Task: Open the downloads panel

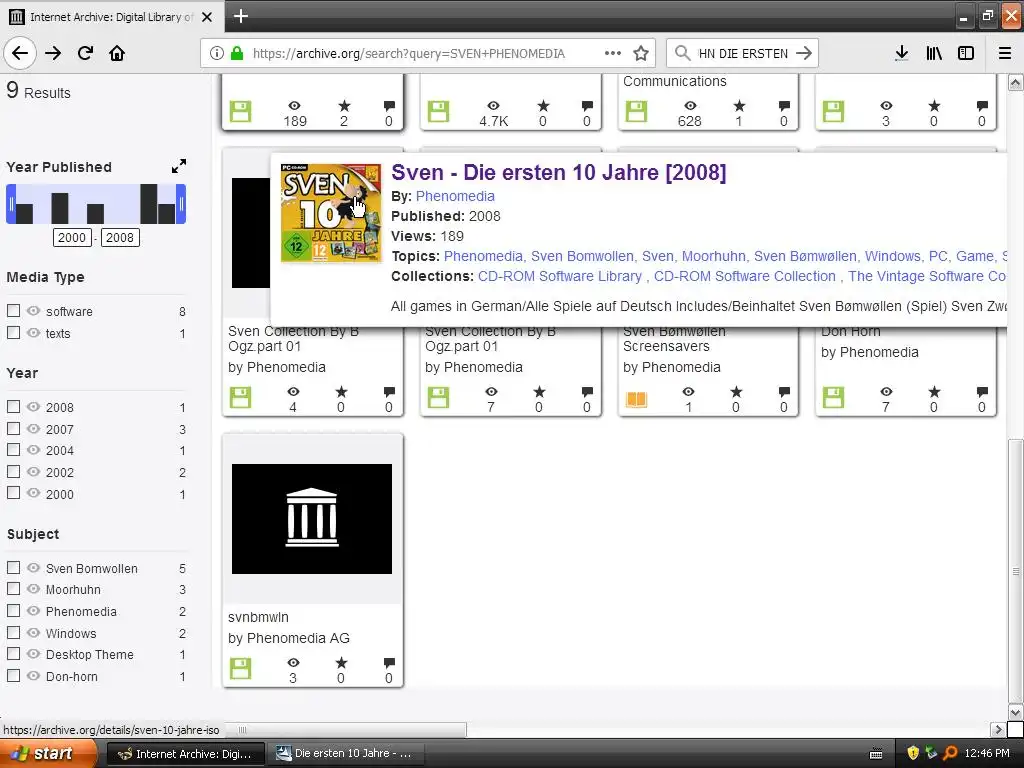Action: (x=901, y=53)
